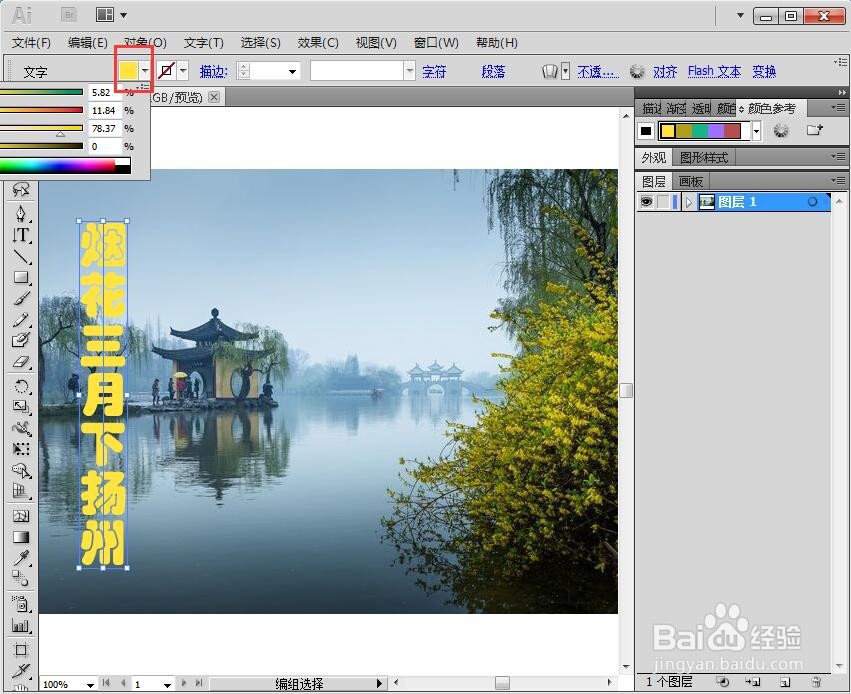Open Adobe Bridge from title bar
851x694 pixels.
(69, 15)
